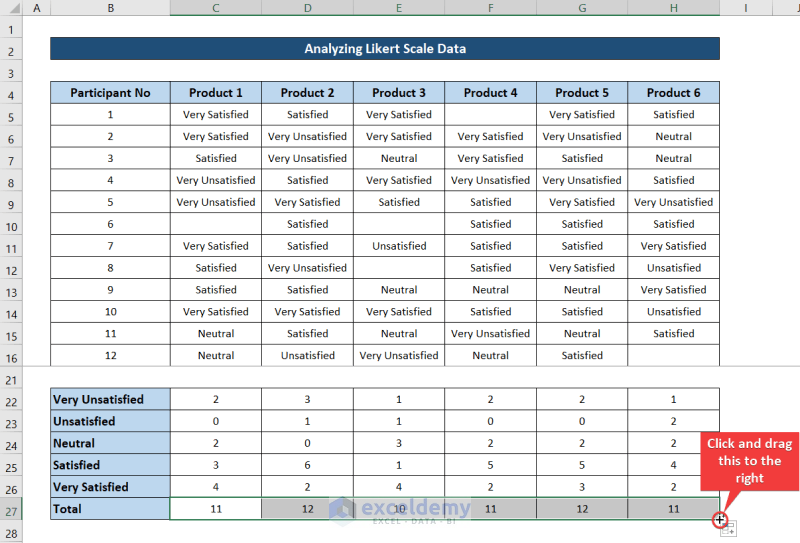Click the 'Product 4' header cell
800x543 pixels.
[x=490, y=93]
